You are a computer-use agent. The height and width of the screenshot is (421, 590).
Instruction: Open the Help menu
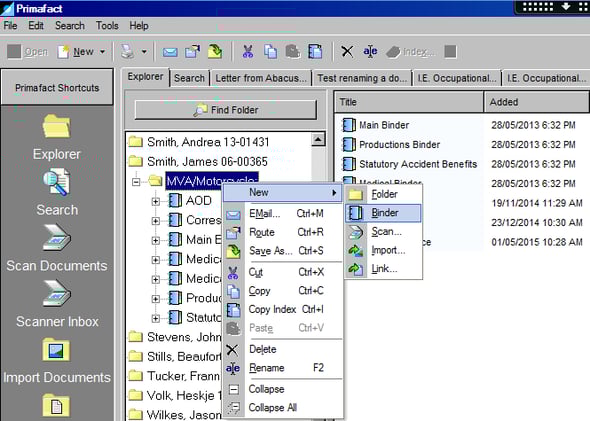[x=139, y=26]
